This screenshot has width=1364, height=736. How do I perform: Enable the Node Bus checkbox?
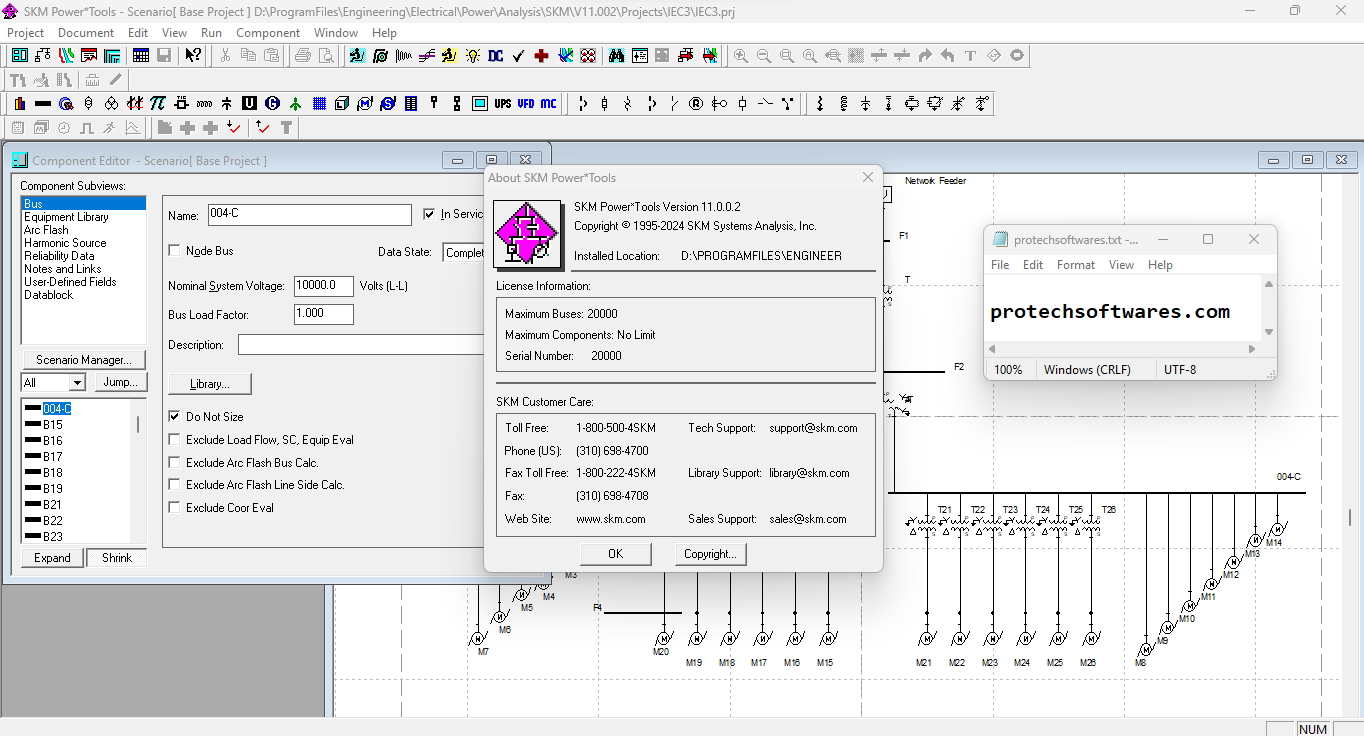(174, 251)
